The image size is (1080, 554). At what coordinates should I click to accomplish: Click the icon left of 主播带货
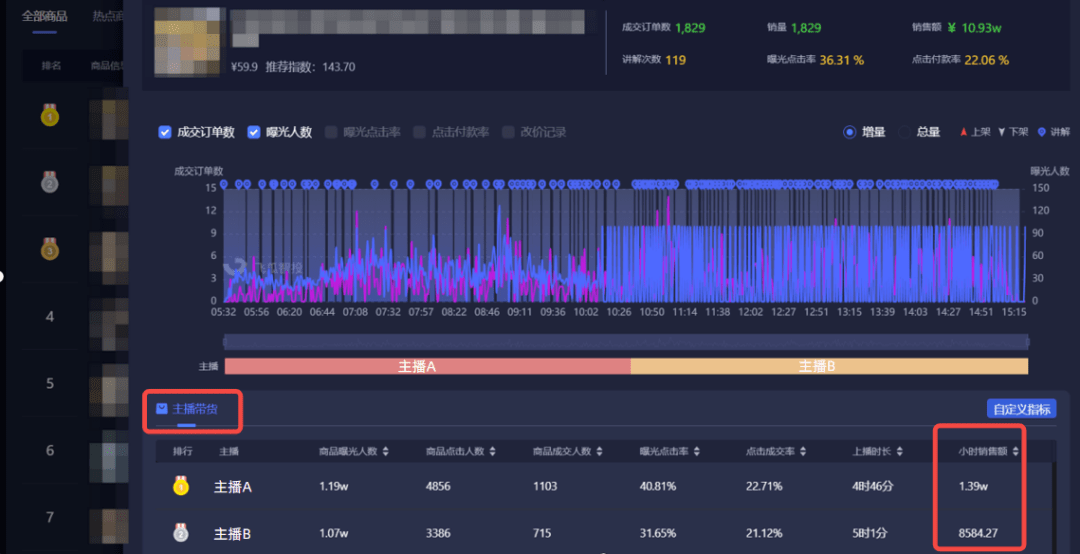(x=162, y=409)
